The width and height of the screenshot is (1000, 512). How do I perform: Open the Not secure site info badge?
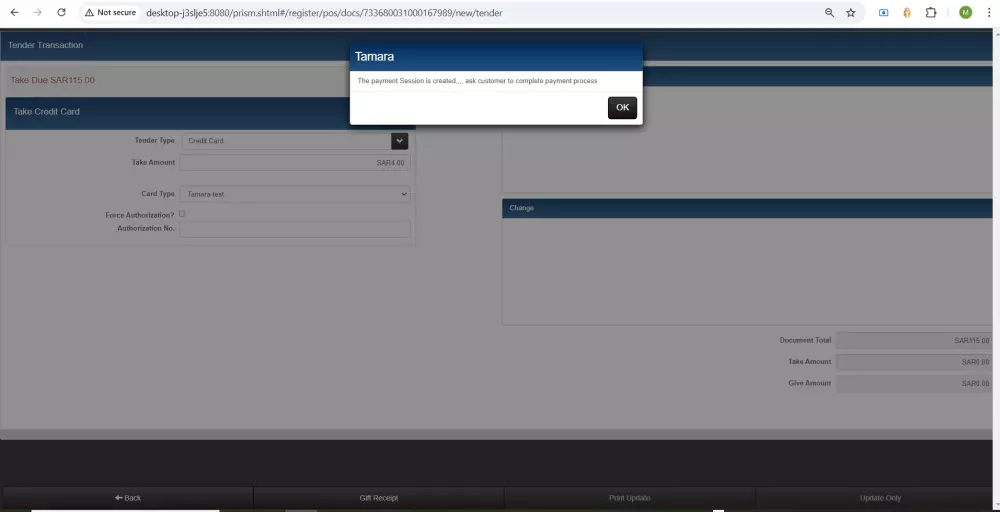point(110,13)
